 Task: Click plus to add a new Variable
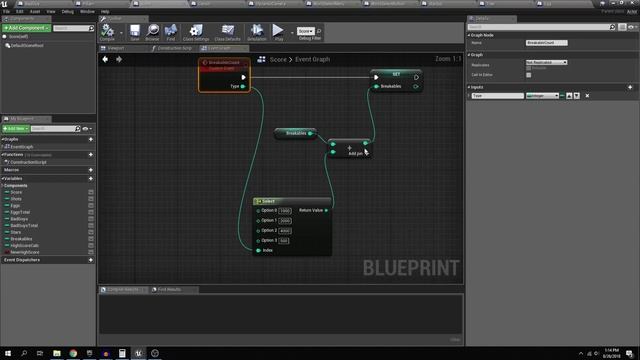click(x=91, y=179)
